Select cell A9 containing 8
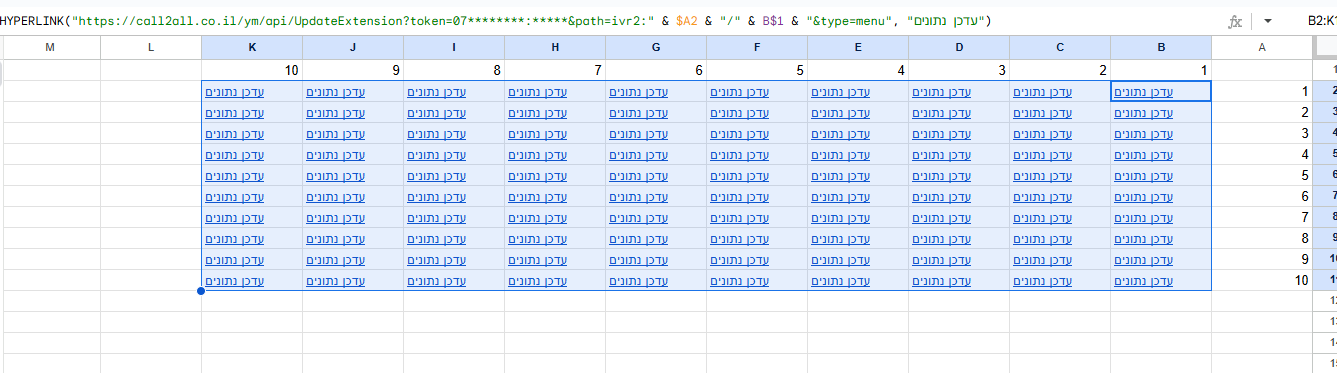 1262,238
